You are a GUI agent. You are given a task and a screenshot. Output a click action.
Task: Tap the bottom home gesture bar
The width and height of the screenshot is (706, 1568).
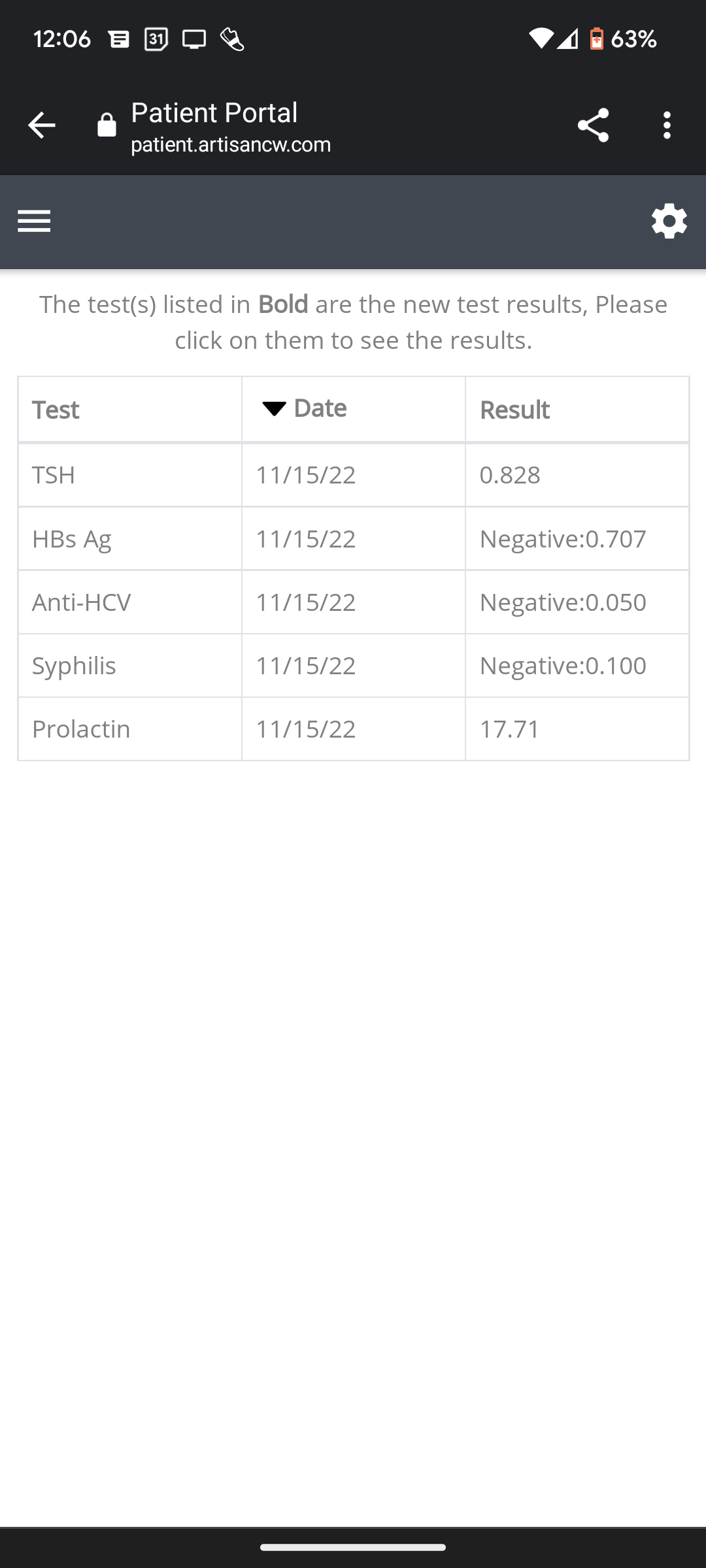pyautogui.click(x=353, y=1547)
